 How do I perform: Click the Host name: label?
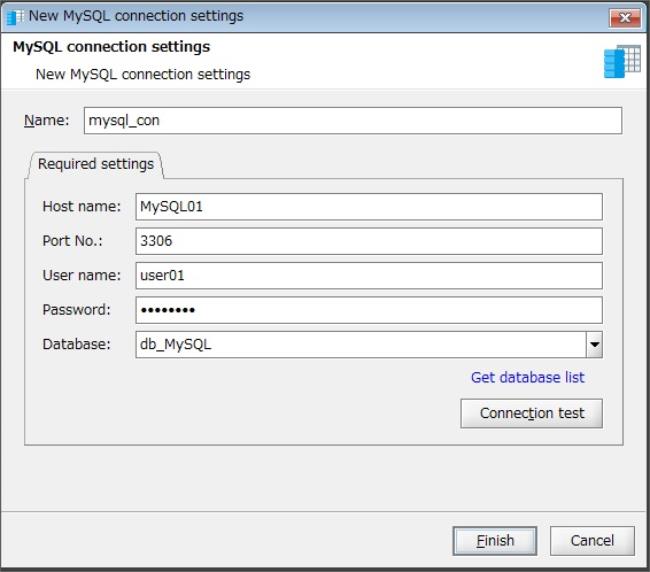pyautogui.click(x=82, y=206)
